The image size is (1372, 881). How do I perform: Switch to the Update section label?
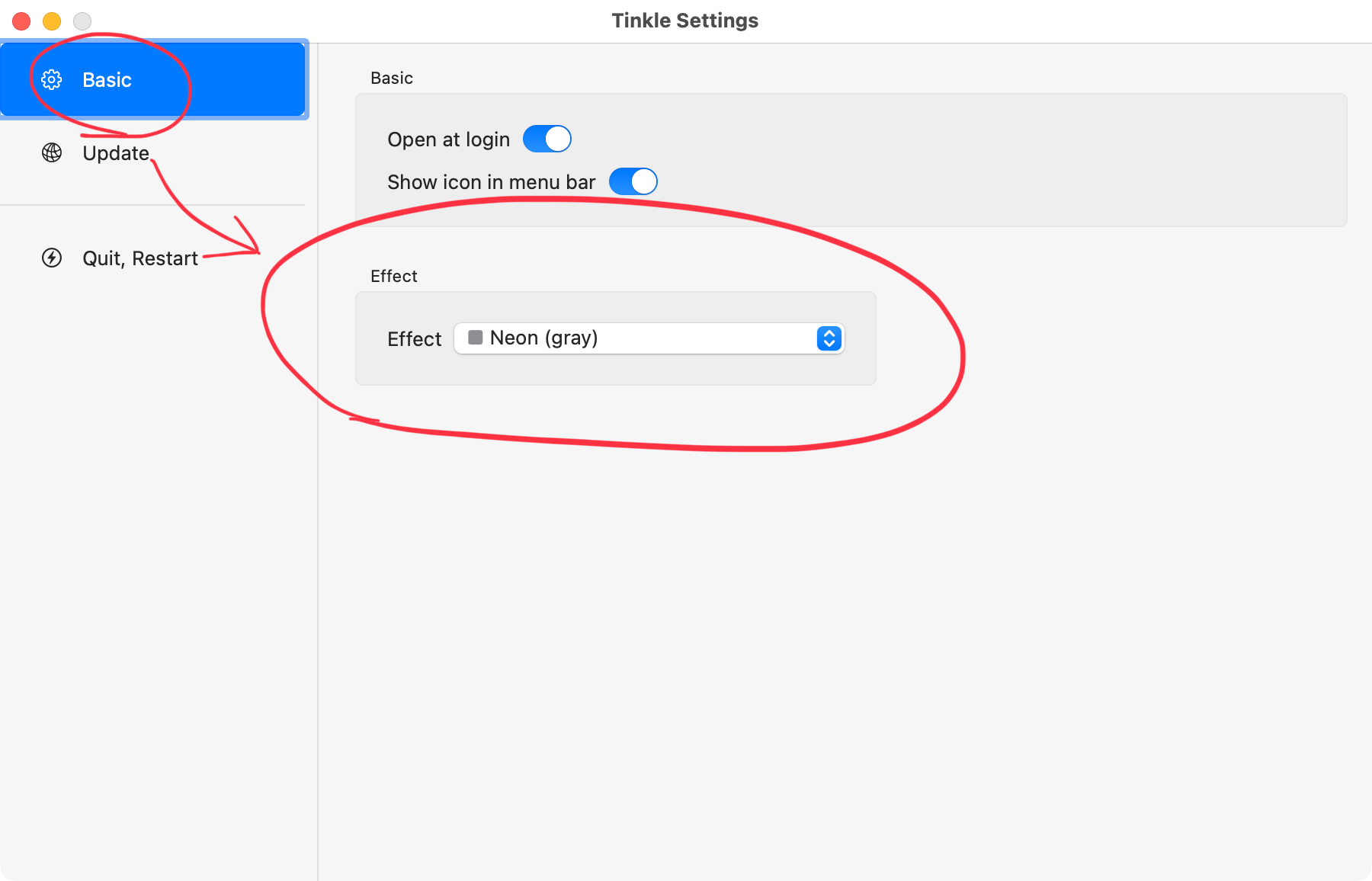[x=115, y=153]
